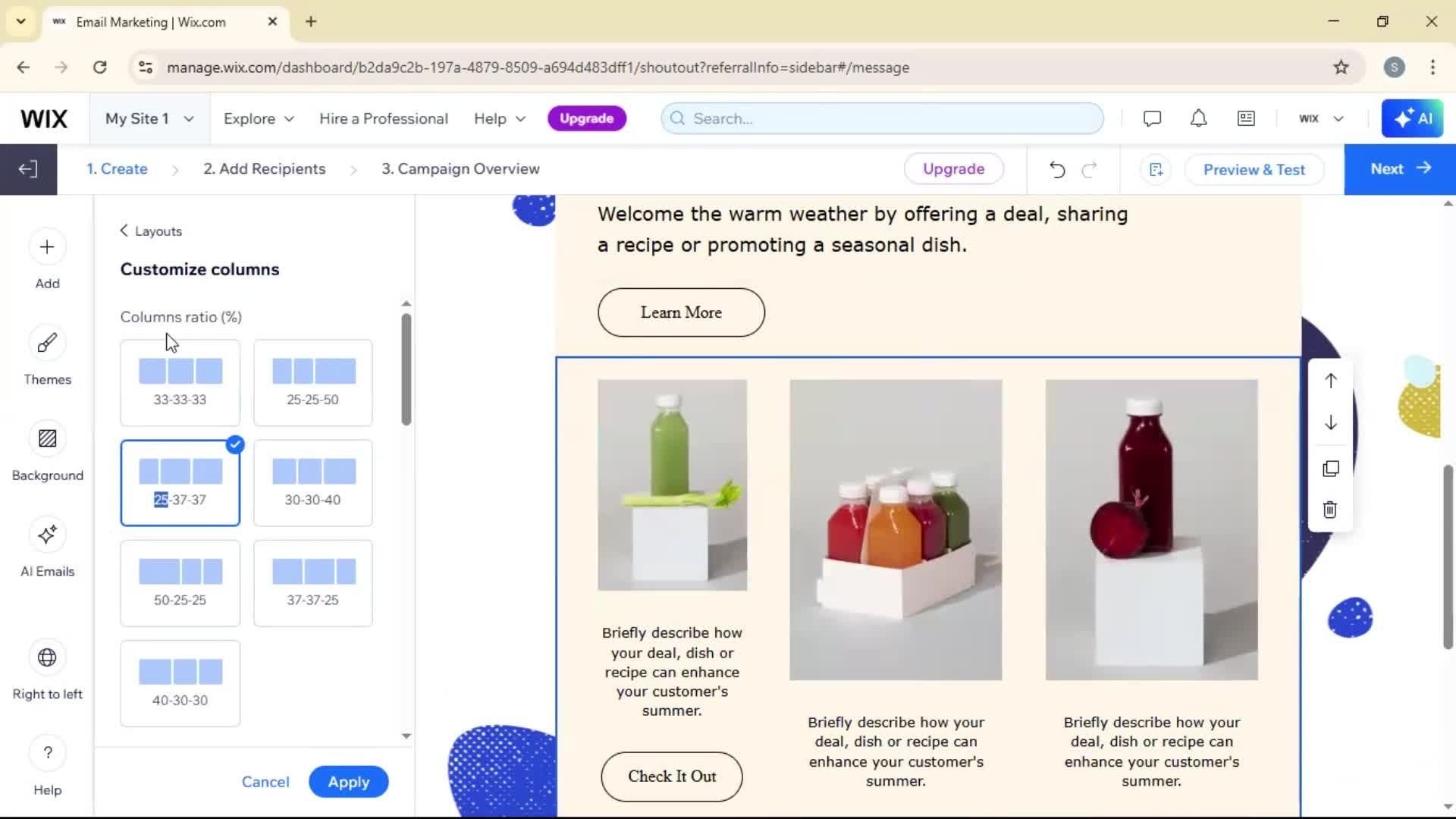Image resolution: width=1456 pixels, height=819 pixels.
Task: Go to step 3. Campaign Overview
Action: point(460,169)
